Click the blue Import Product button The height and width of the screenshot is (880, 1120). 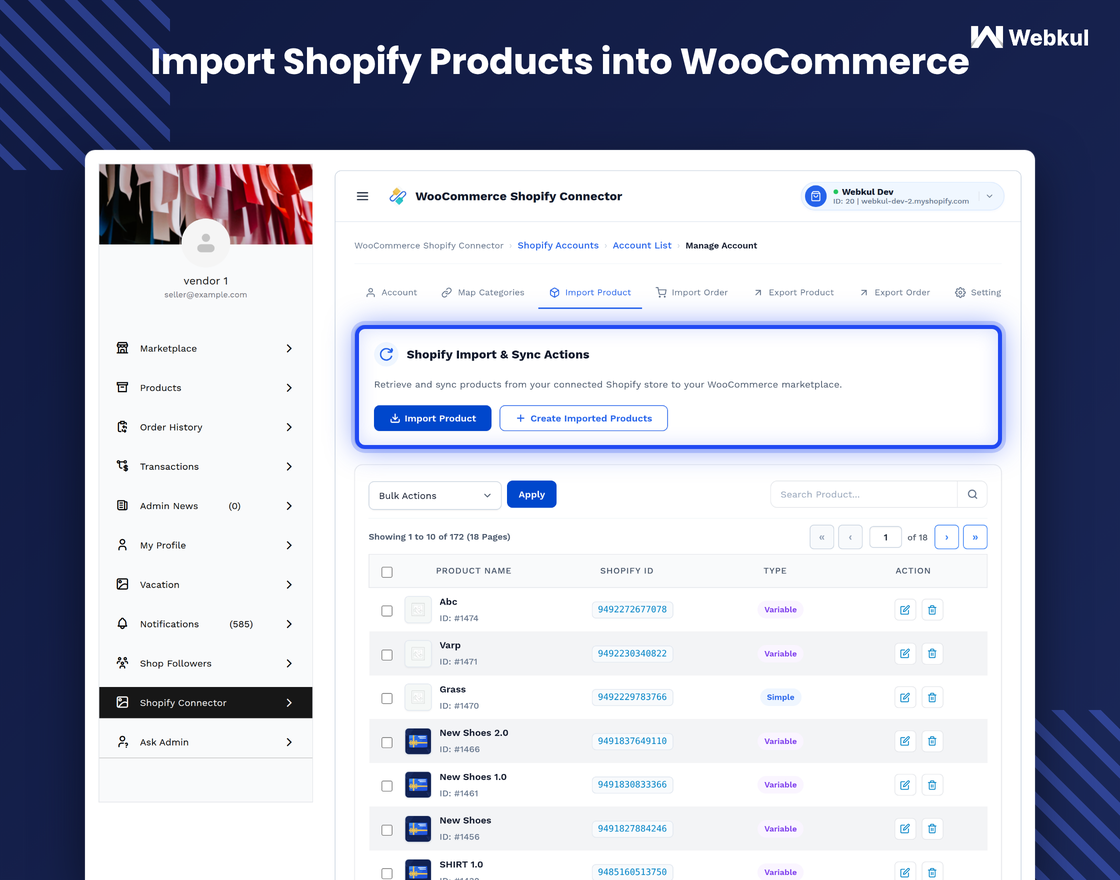click(432, 419)
